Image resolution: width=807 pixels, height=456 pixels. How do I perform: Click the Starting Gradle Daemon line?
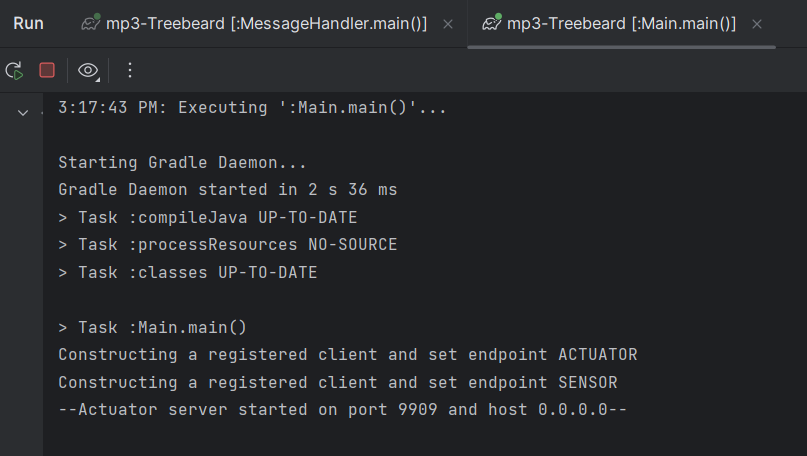click(x=182, y=163)
